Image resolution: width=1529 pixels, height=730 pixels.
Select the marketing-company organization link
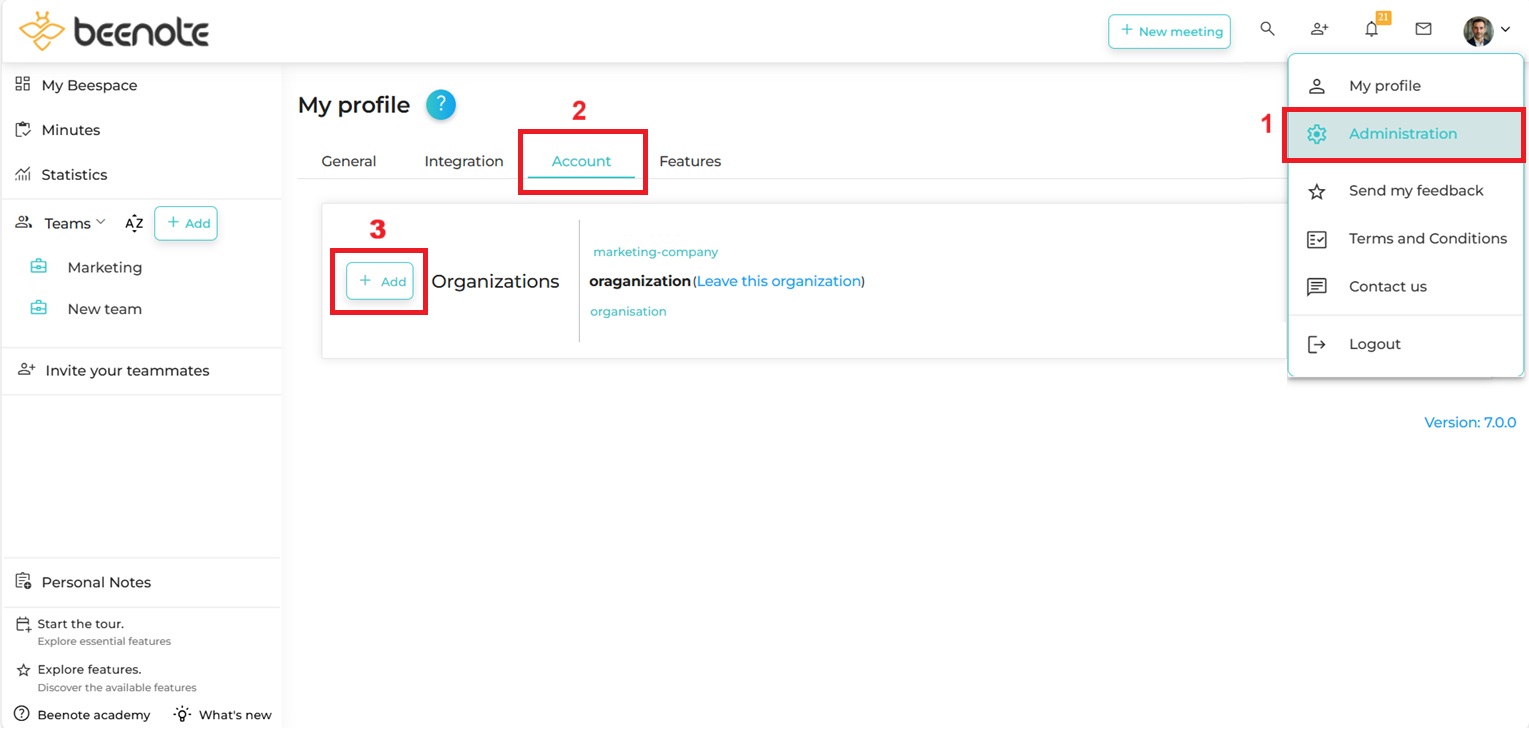(655, 252)
